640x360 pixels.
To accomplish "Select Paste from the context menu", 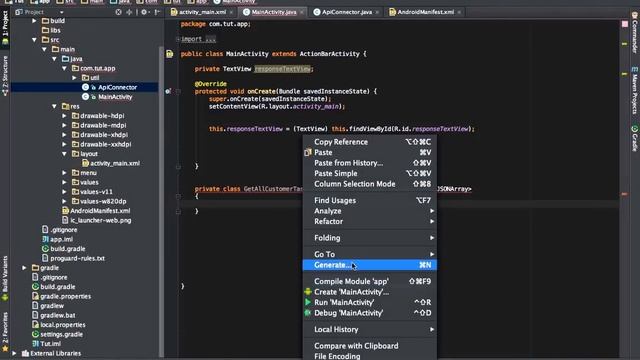I will click(369, 152).
